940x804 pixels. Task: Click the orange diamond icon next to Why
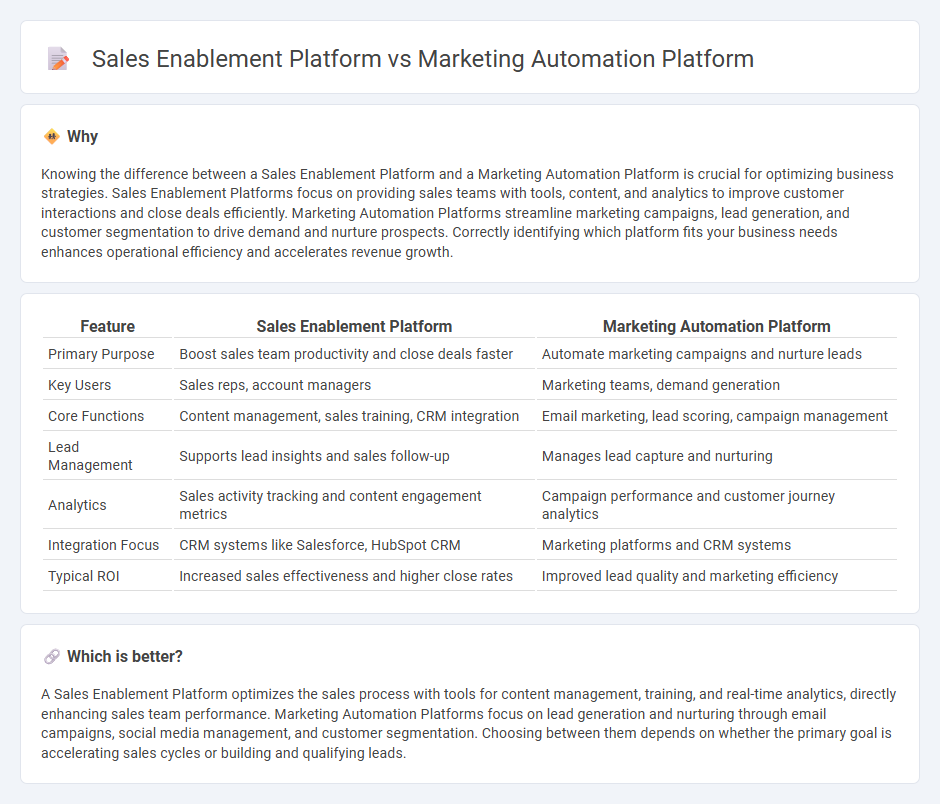[x=52, y=137]
